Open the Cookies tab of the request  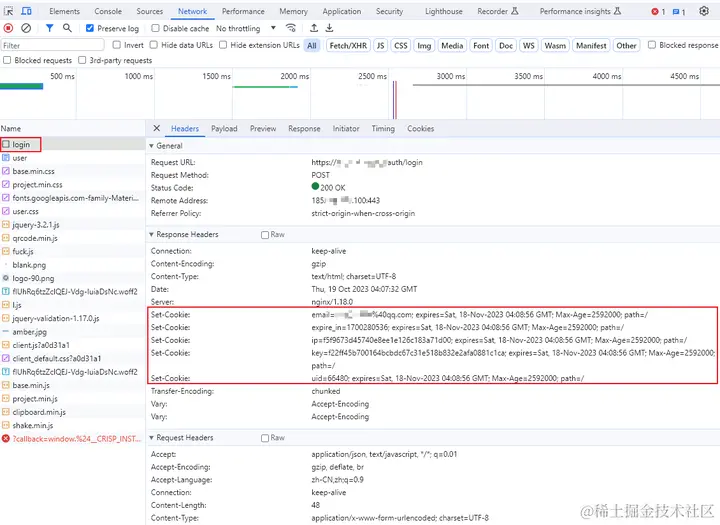pyautogui.click(x=421, y=129)
